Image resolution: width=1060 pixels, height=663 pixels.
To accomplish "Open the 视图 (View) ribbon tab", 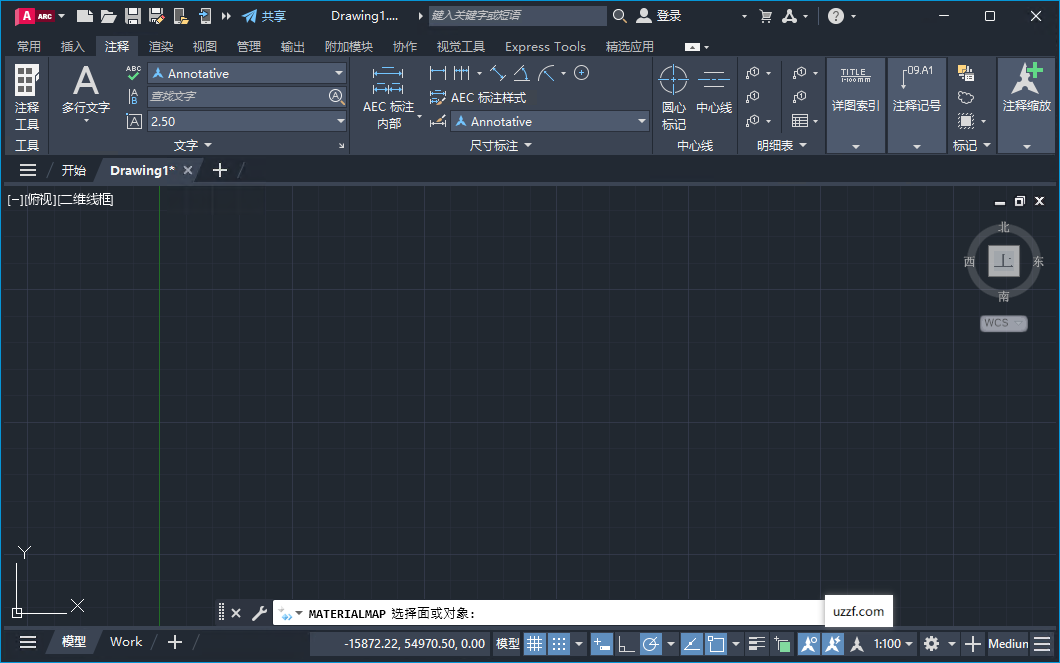I will tap(204, 46).
